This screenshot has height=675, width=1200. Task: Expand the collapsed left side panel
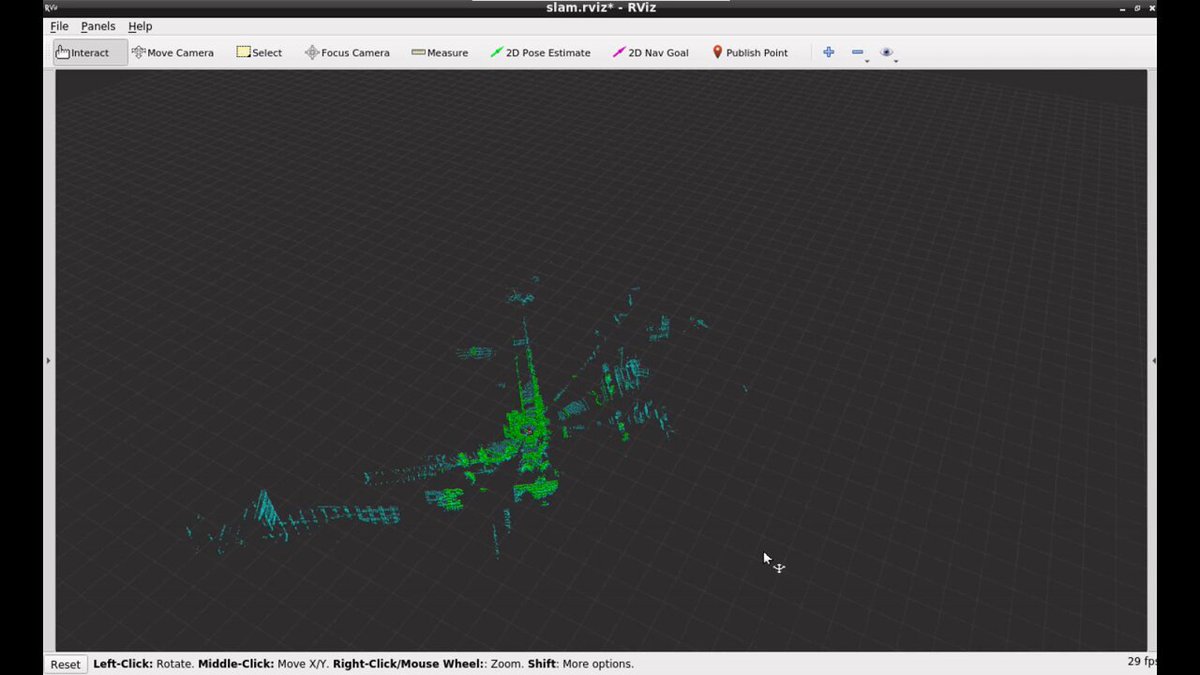coord(48,360)
